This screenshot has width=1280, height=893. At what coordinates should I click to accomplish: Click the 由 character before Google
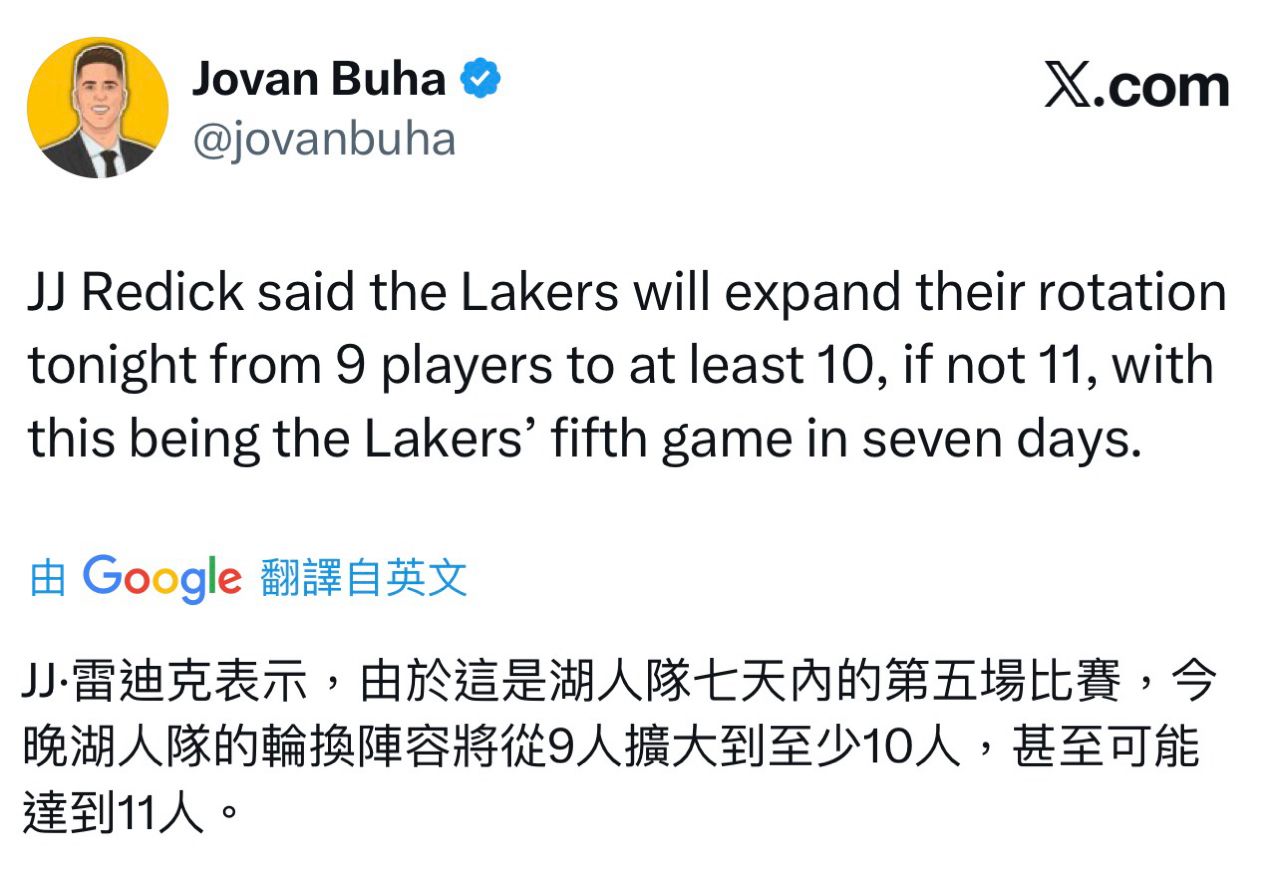tap(47, 579)
